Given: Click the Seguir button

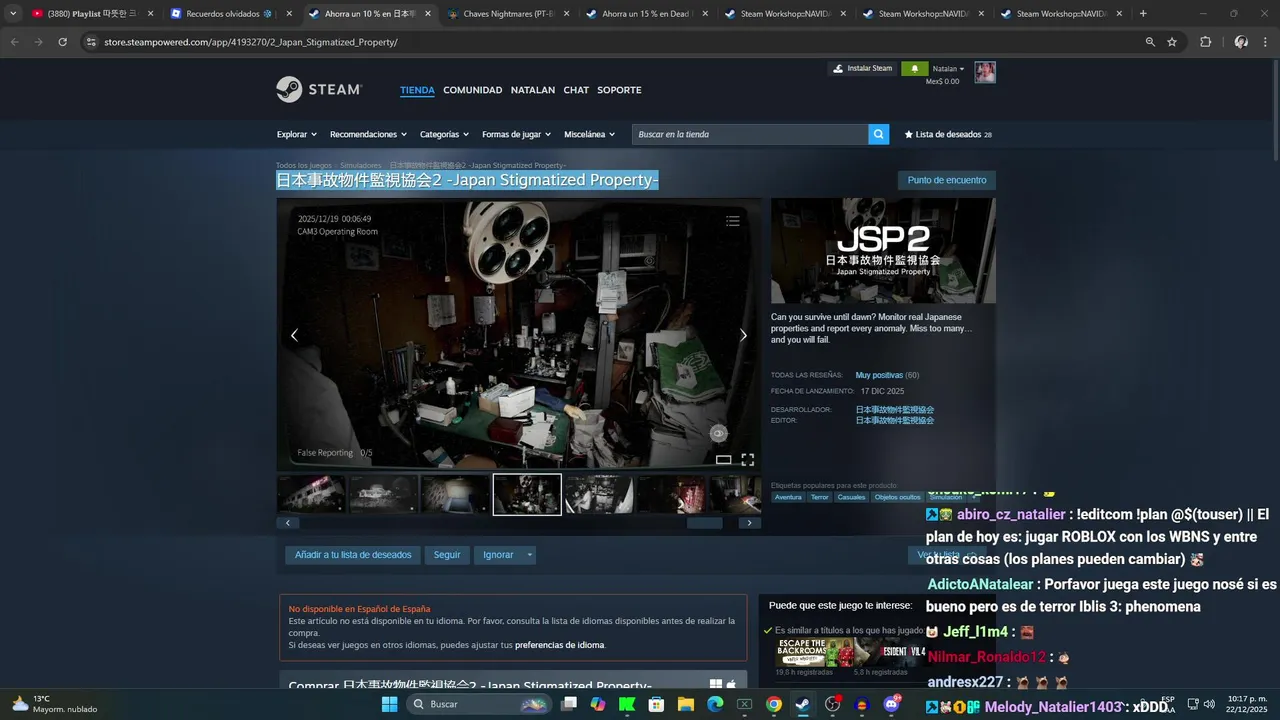Looking at the screenshot, I should (447, 555).
